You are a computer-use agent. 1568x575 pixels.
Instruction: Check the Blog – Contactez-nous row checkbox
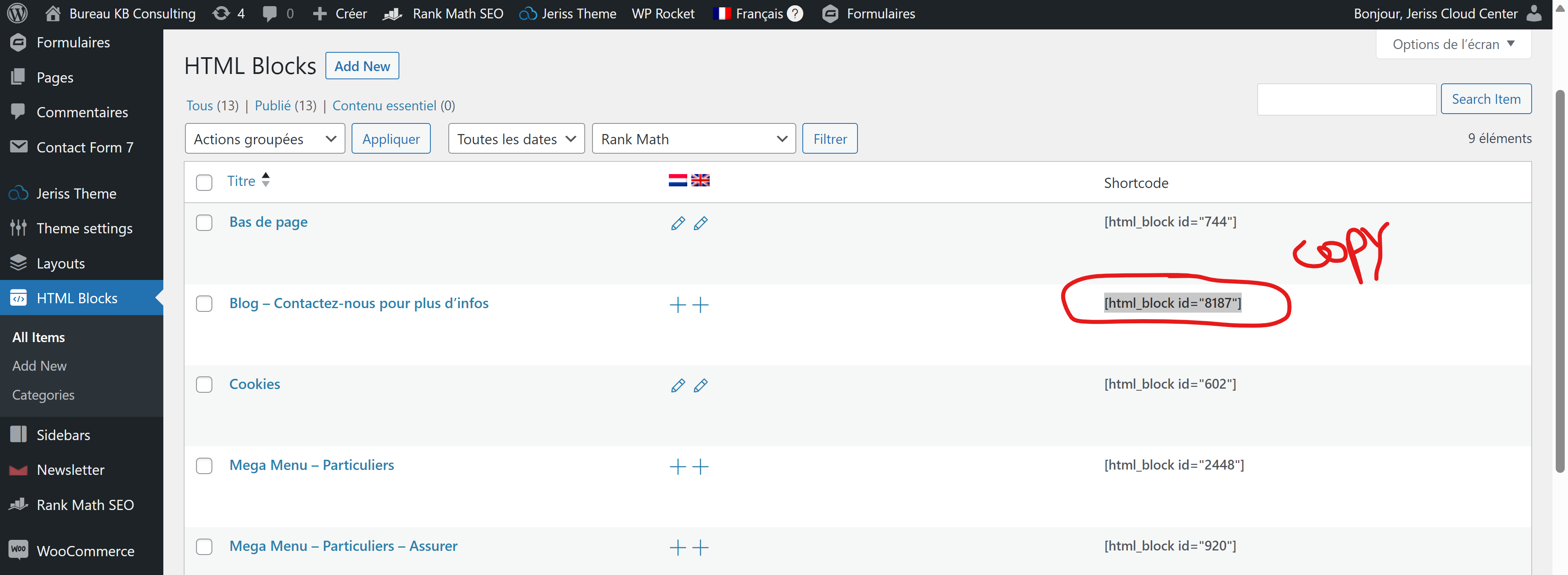point(204,304)
